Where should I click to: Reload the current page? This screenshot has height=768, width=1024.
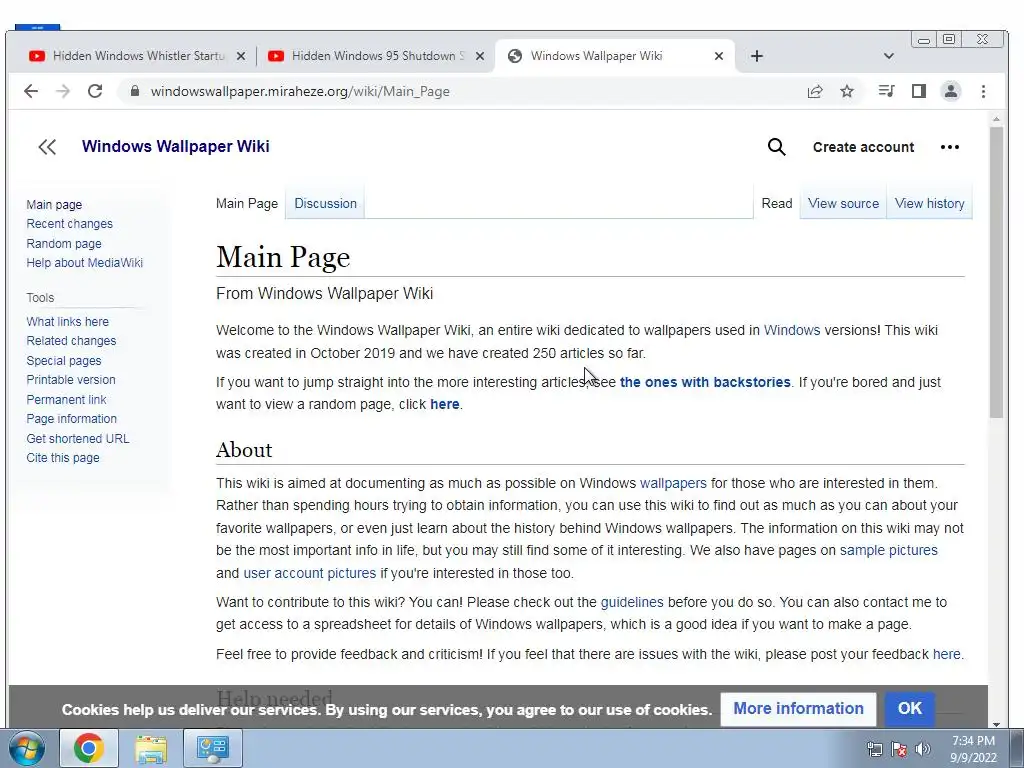(x=95, y=91)
